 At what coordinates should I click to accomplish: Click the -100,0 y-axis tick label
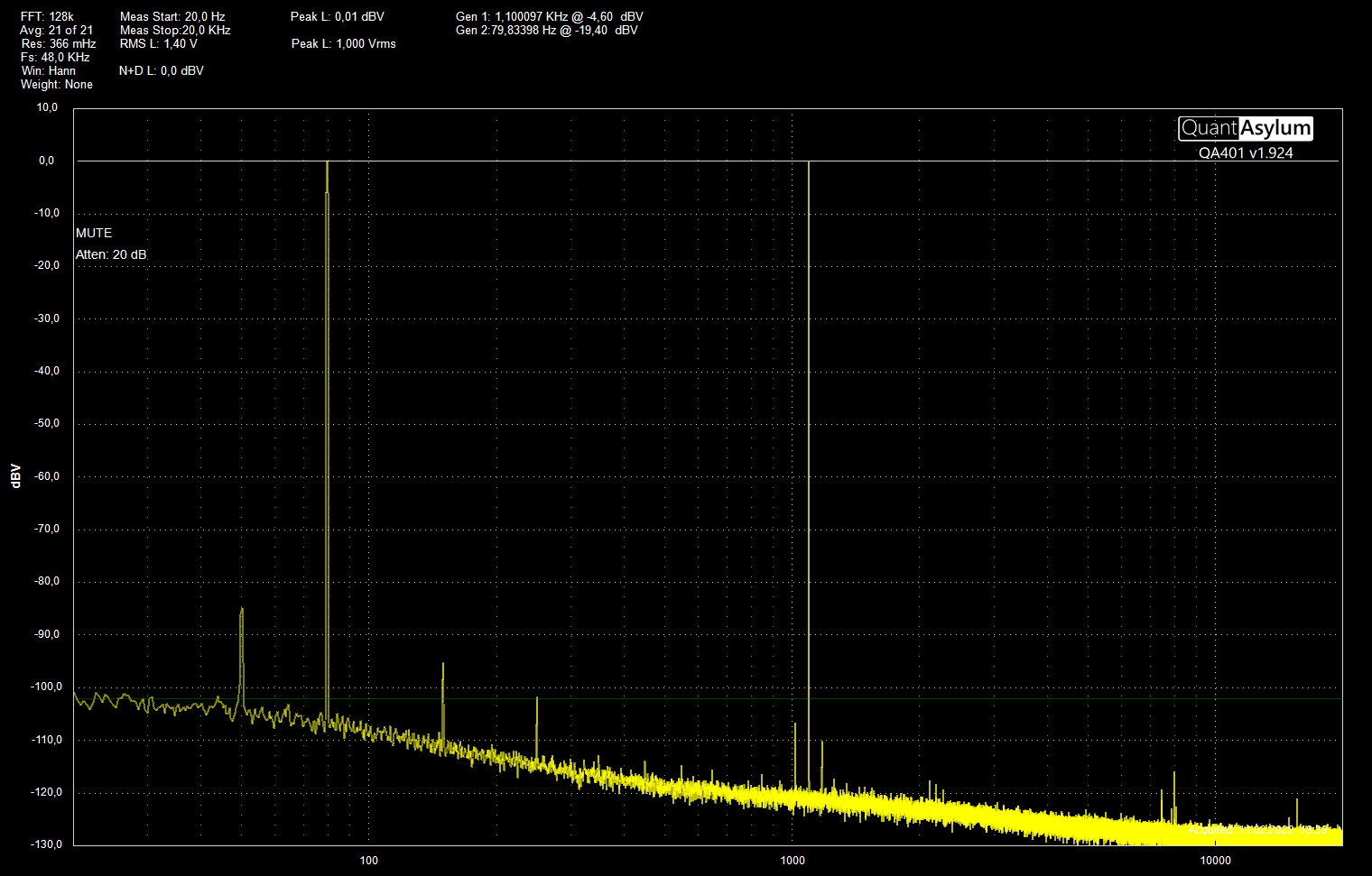(x=47, y=687)
